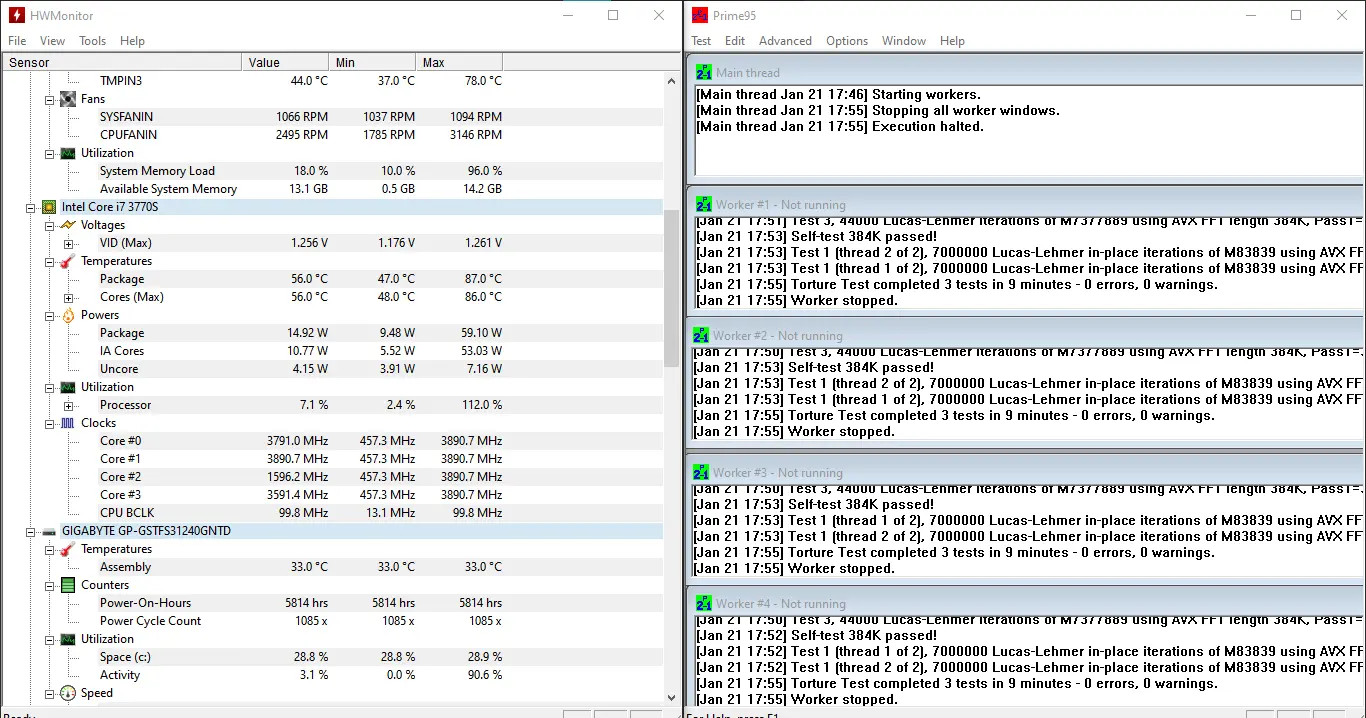
Task: Open HWMonitor Tools menu
Action: pos(92,41)
